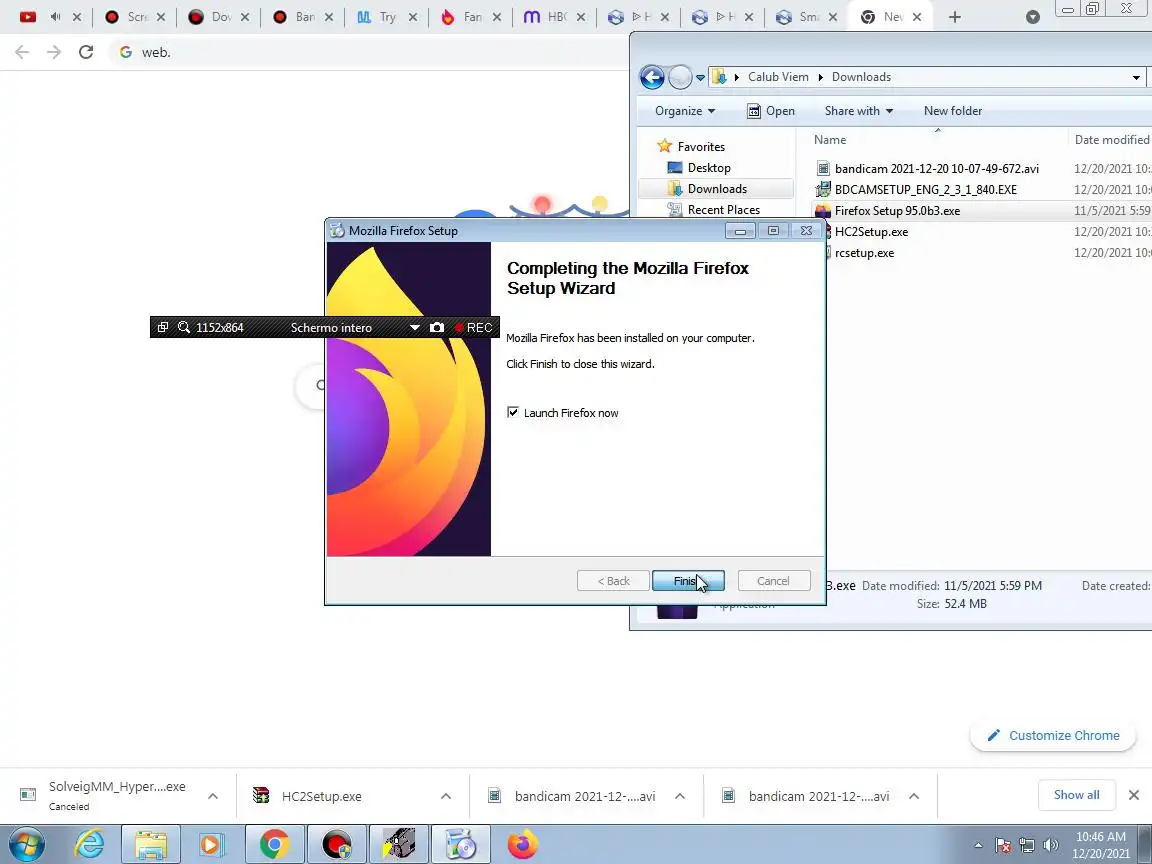
Task: Expand SolveigMM_Hyper download options chevron
Action: tap(212, 796)
